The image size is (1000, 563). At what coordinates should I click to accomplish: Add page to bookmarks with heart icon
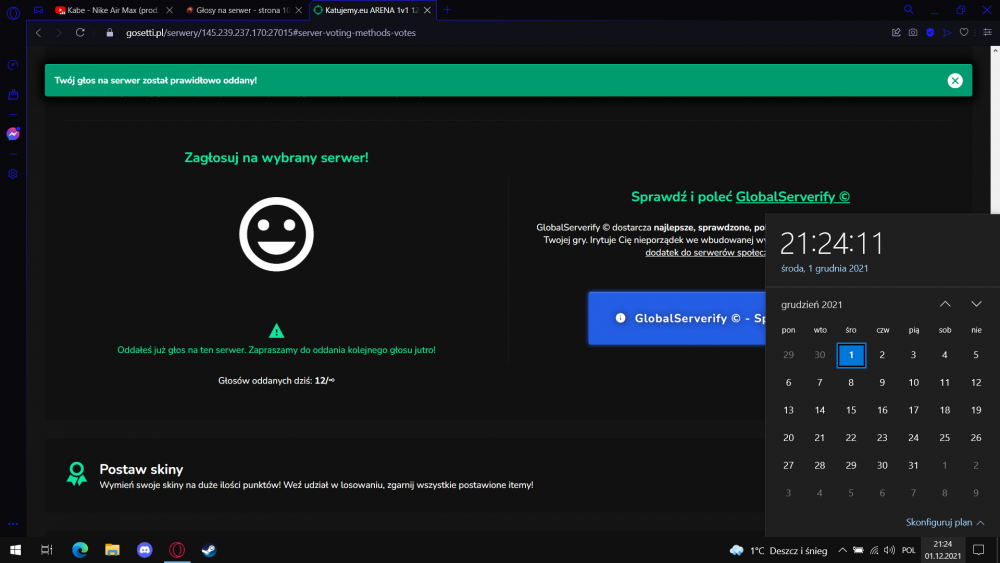(964, 33)
